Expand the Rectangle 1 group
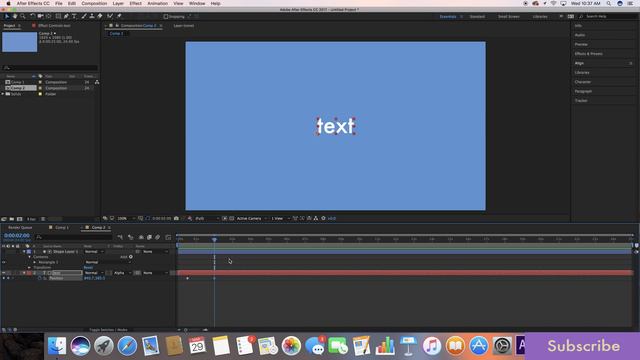The width and height of the screenshot is (640, 360). 35,262
